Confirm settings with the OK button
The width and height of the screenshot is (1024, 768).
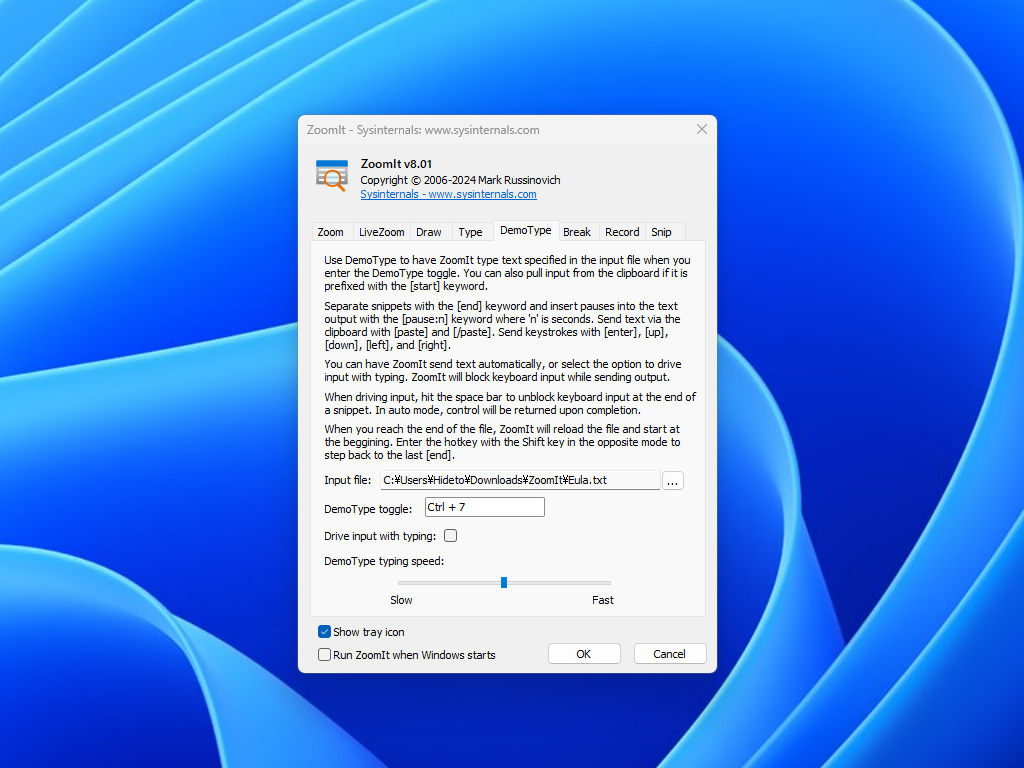[584, 653]
